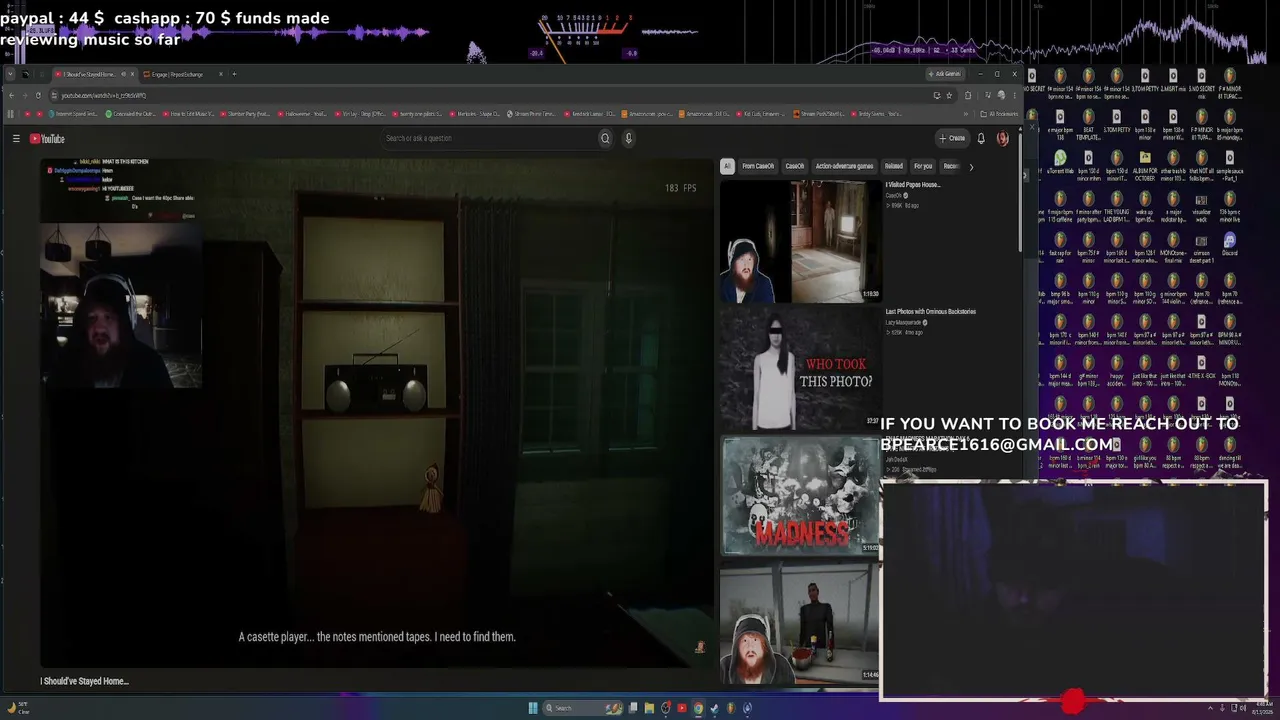This screenshot has height=720, width=1280.
Task: Open the red YouTube app on taskbar
Action: click(682, 708)
